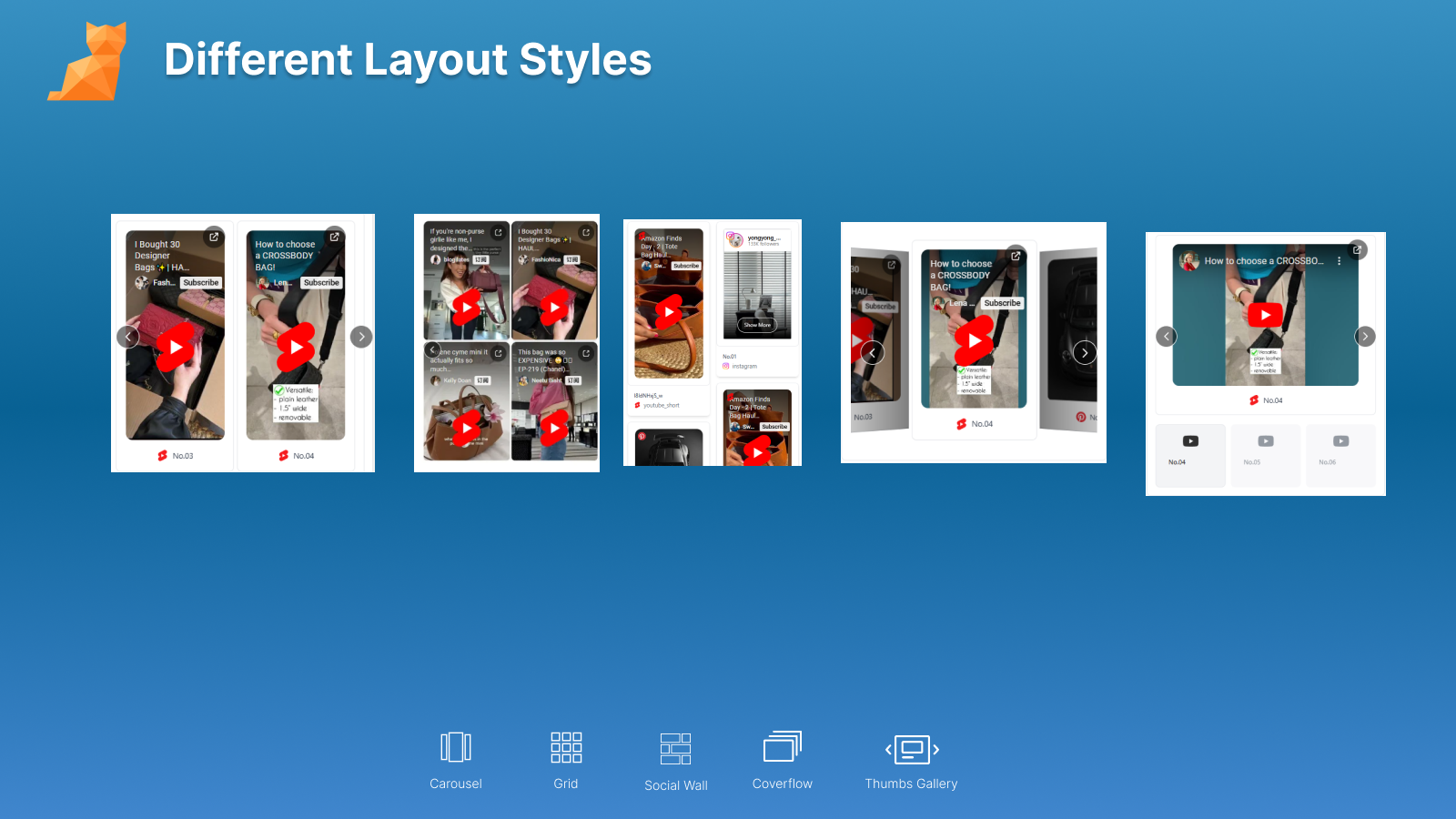Select the Social Wall layout icon

click(675, 749)
